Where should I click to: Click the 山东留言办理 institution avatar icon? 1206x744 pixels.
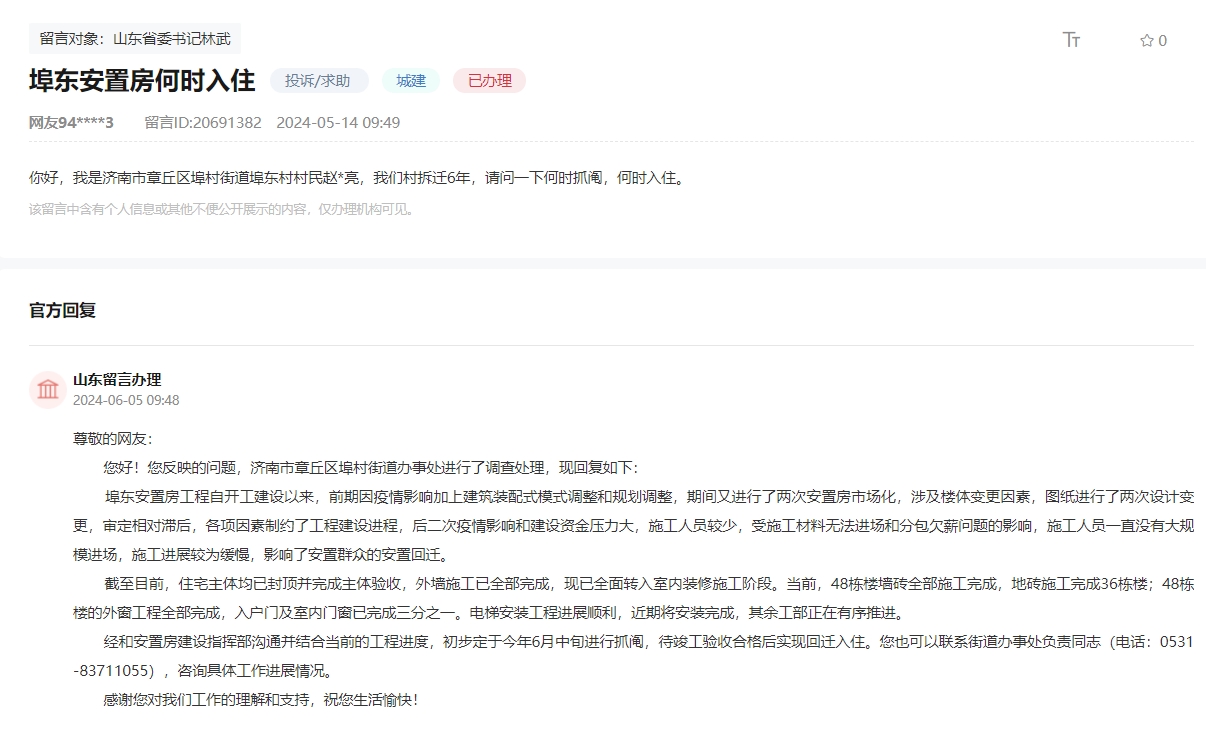pos(48,390)
